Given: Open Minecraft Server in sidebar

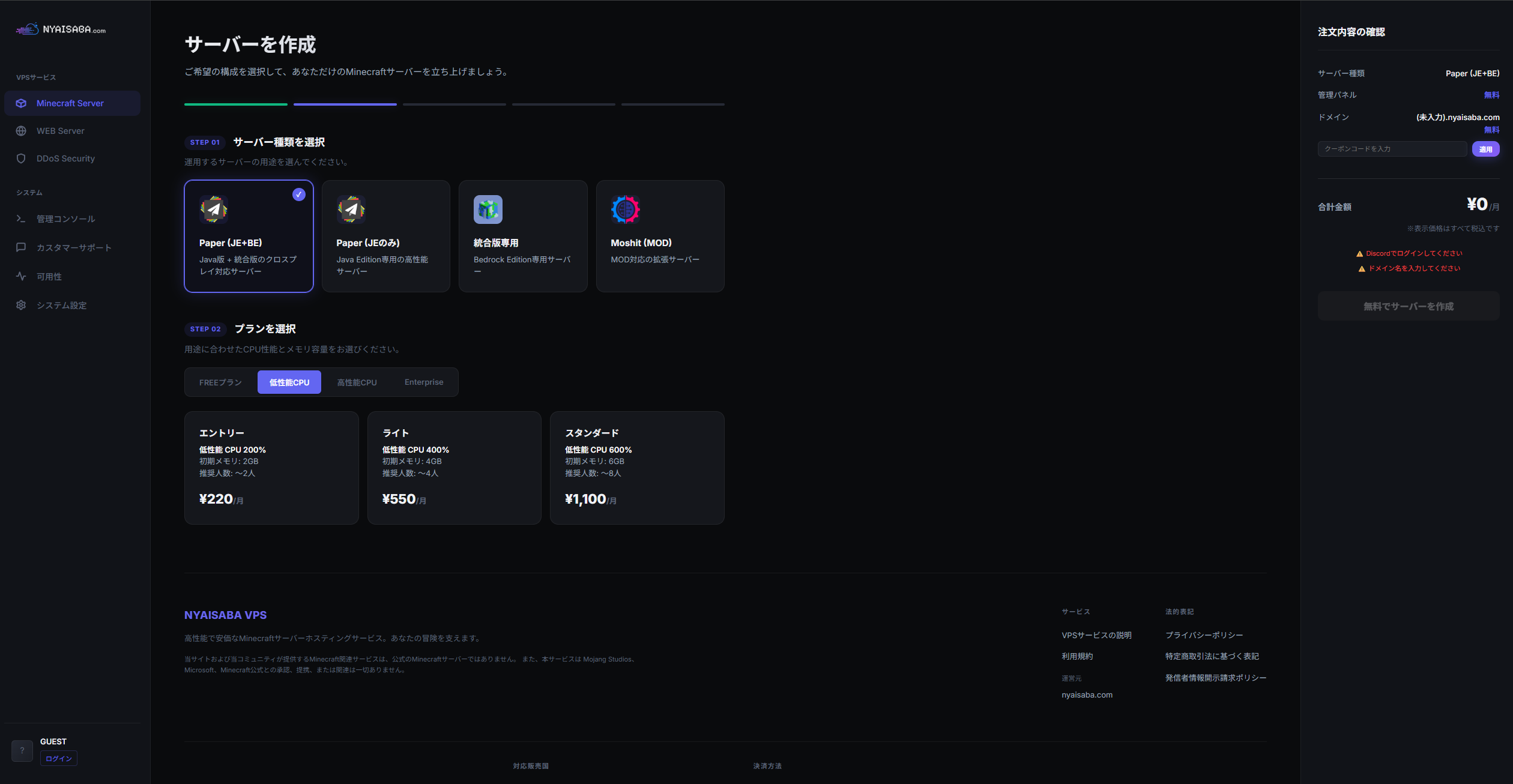Looking at the screenshot, I should (x=72, y=103).
